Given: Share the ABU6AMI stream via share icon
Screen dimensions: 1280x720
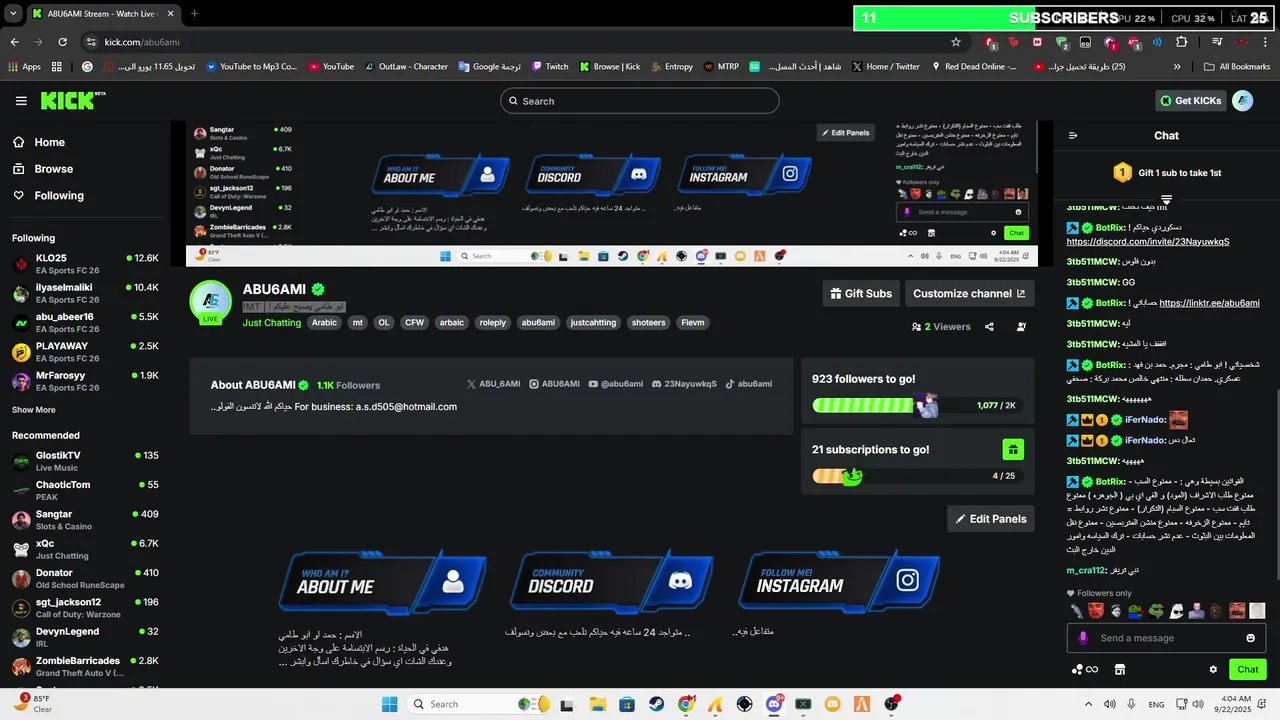Looking at the screenshot, I should [x=989, y=327].
